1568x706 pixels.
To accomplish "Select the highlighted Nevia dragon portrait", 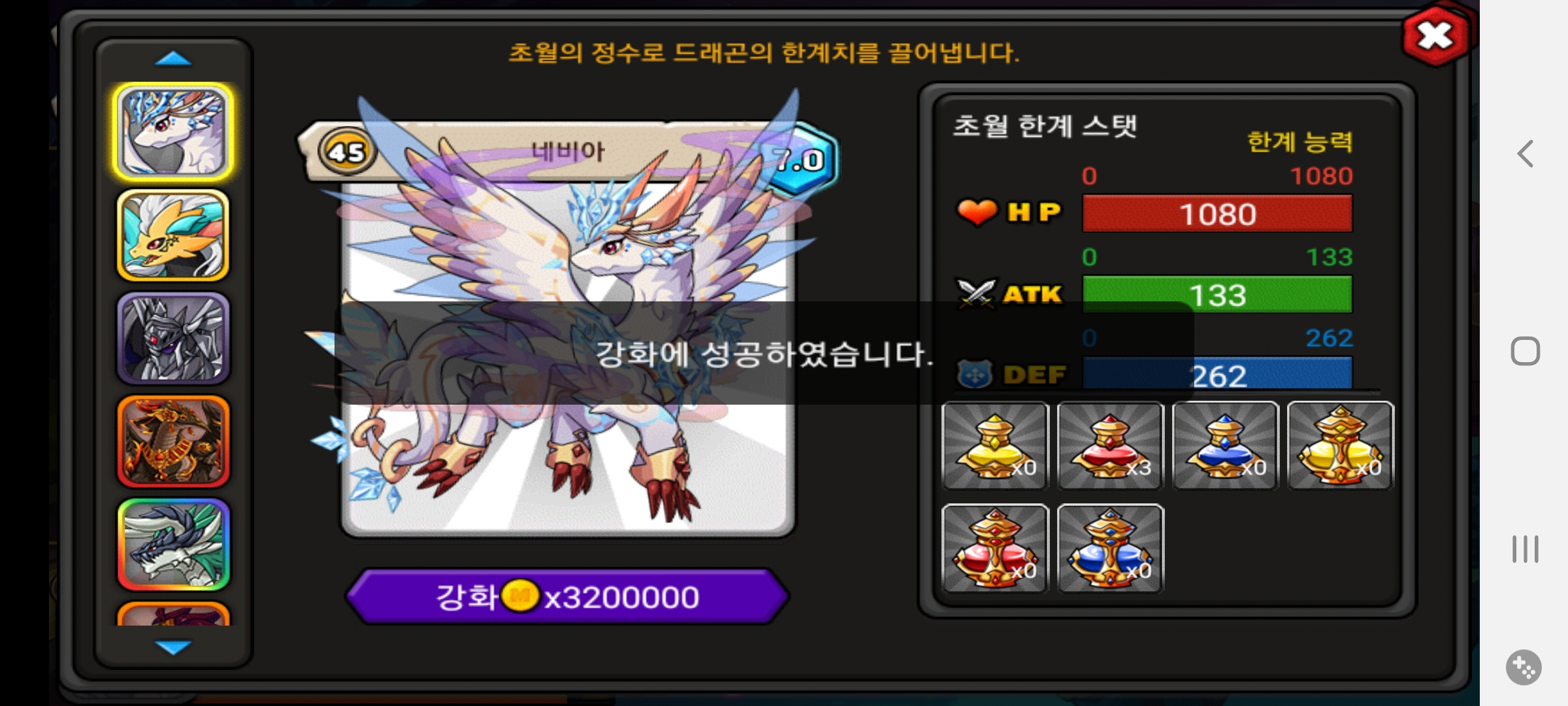I will click(173, 132).
